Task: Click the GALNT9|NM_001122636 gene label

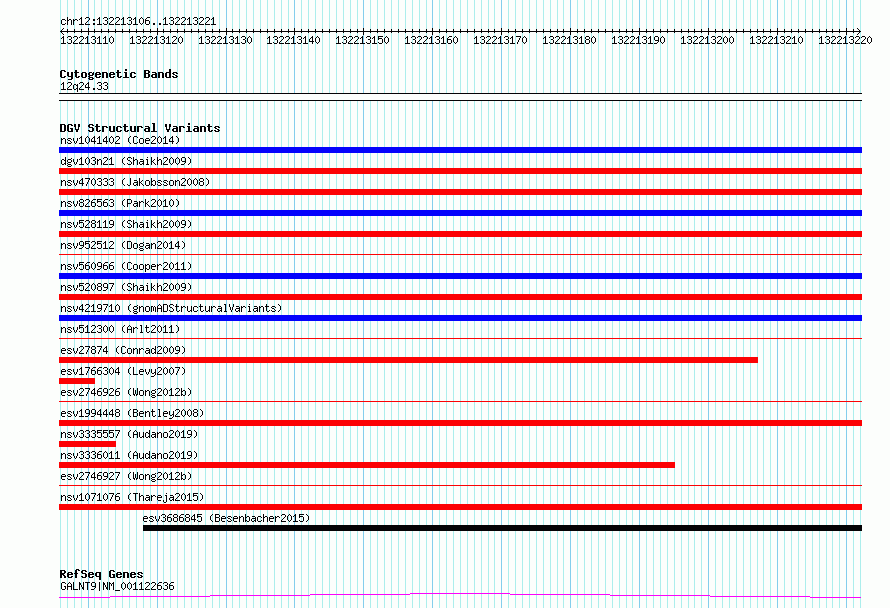Action: pos(117,586)
